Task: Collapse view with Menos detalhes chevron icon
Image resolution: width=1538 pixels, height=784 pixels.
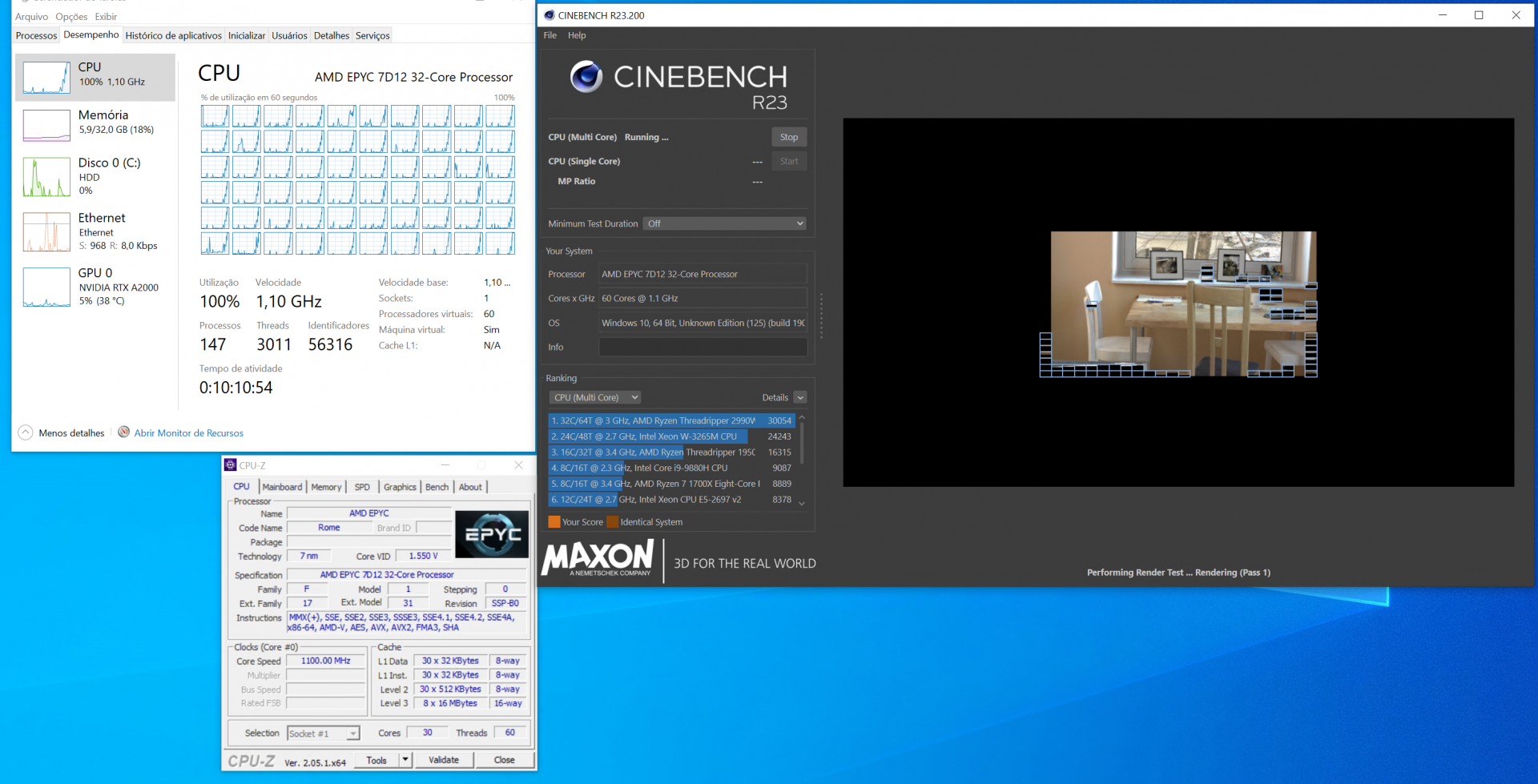Action: click(26, 432)
